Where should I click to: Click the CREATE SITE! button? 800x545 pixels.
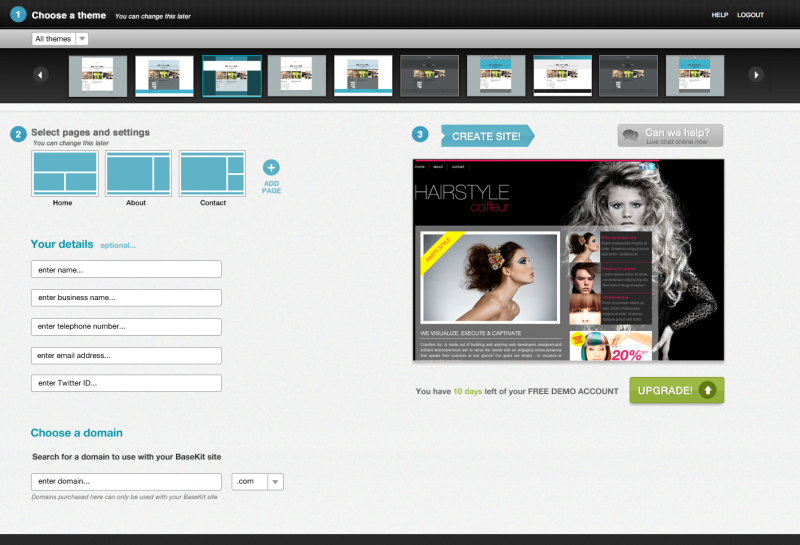pos(487,136)
